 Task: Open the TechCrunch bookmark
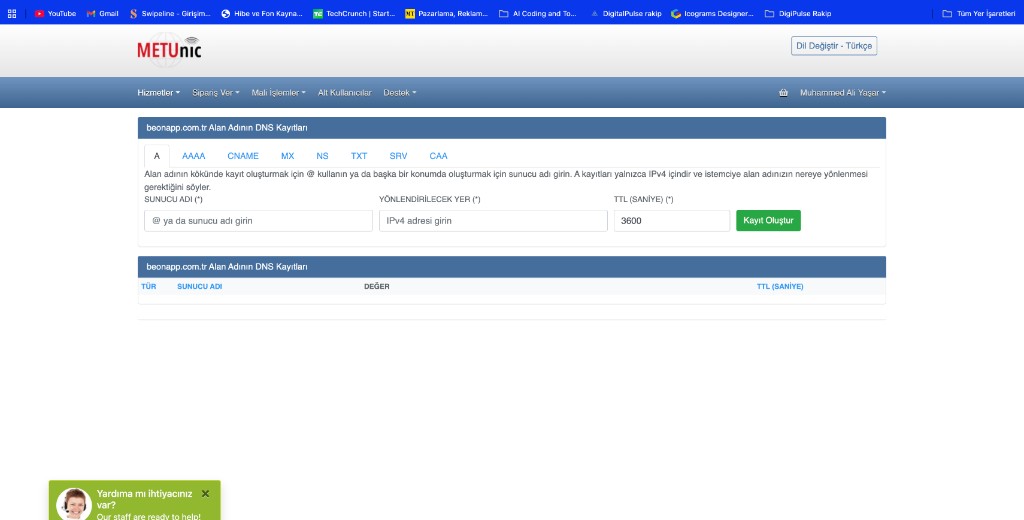pos(354,13)
